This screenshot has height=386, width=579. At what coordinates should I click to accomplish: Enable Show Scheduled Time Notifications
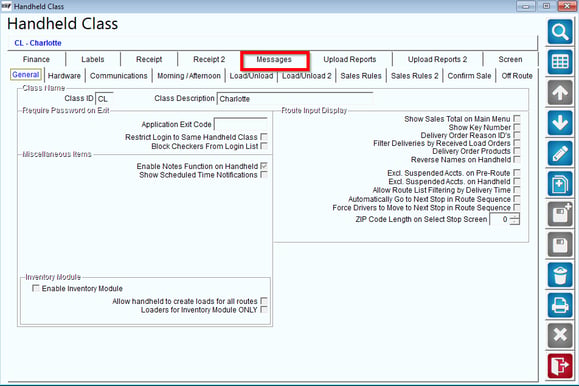point(264,175)
